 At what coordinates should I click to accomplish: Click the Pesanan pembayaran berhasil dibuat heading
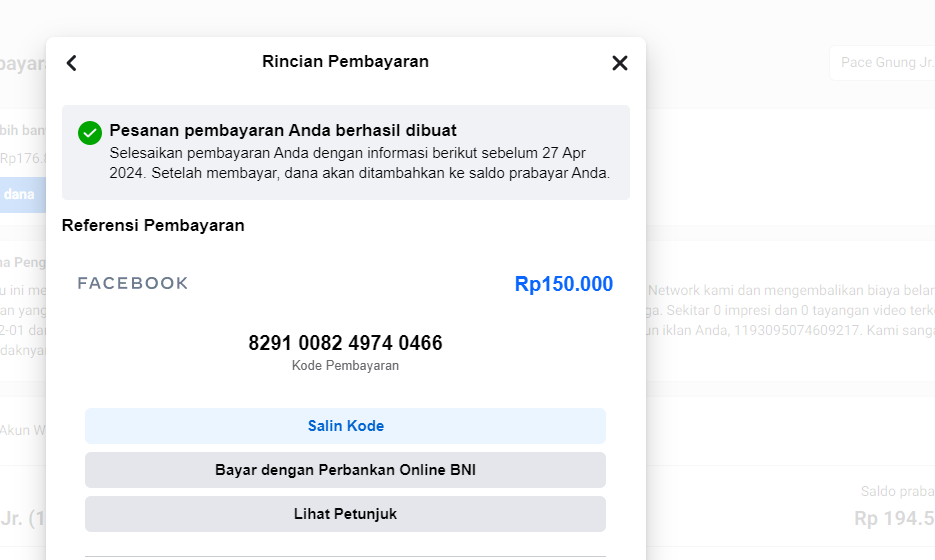pyautogui.click(x=283, y=130)
